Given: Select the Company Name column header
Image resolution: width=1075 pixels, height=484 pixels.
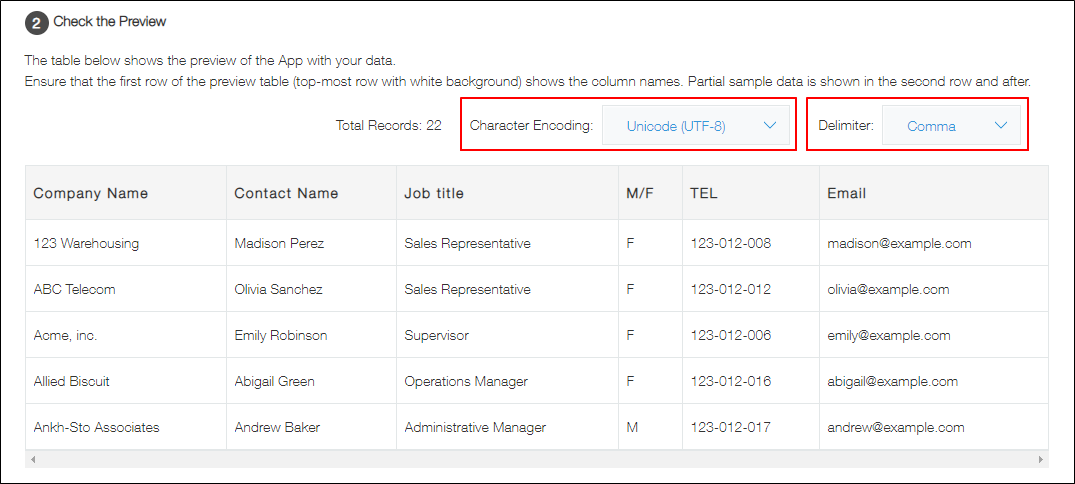Looking at the screenshot, I should coord(91,193).
